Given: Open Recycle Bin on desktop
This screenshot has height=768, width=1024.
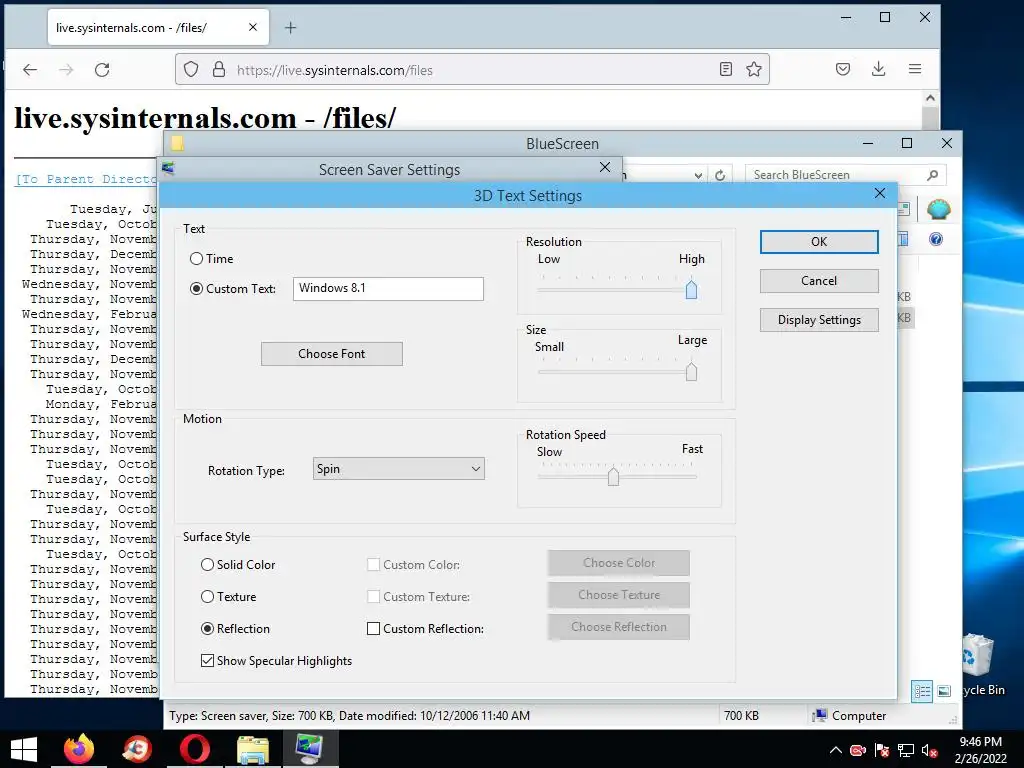Looking at the screenshot, I should 980,665.
